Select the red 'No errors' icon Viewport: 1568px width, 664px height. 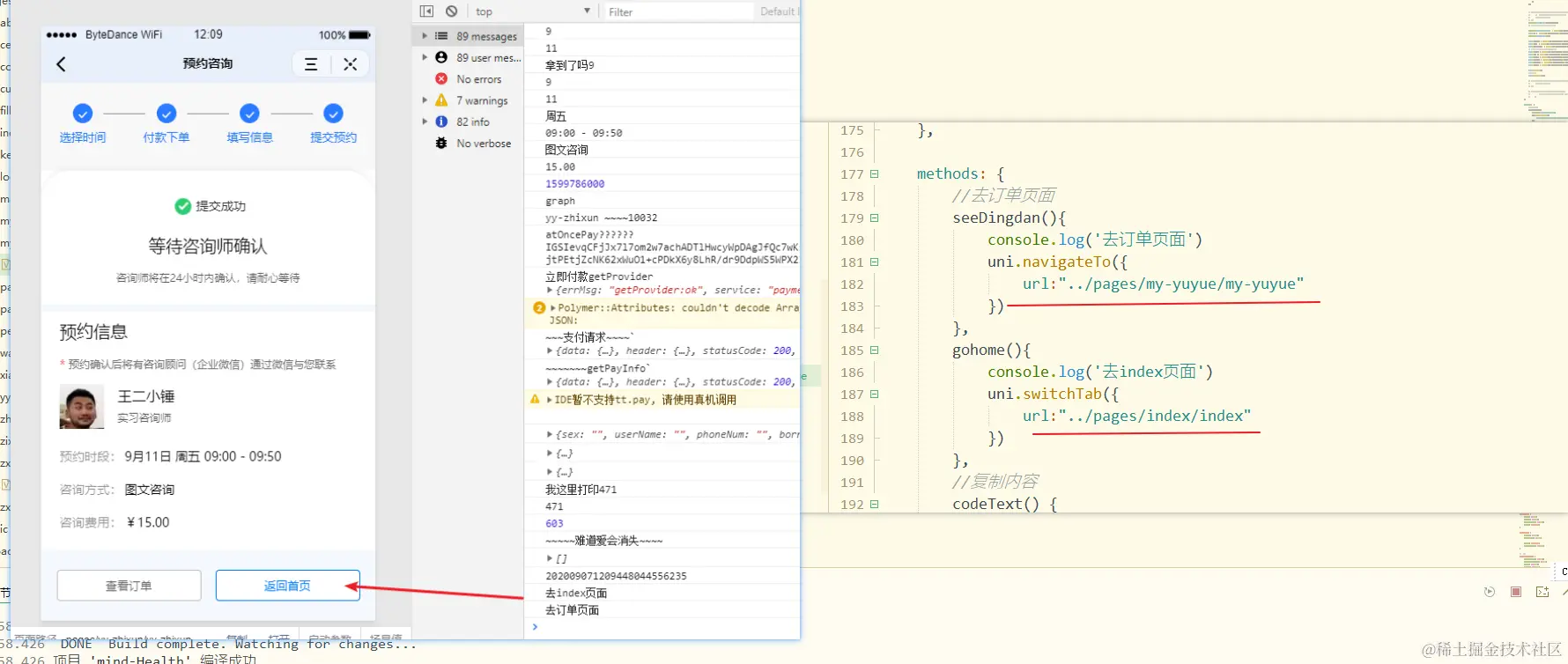(x=441, y=78)
